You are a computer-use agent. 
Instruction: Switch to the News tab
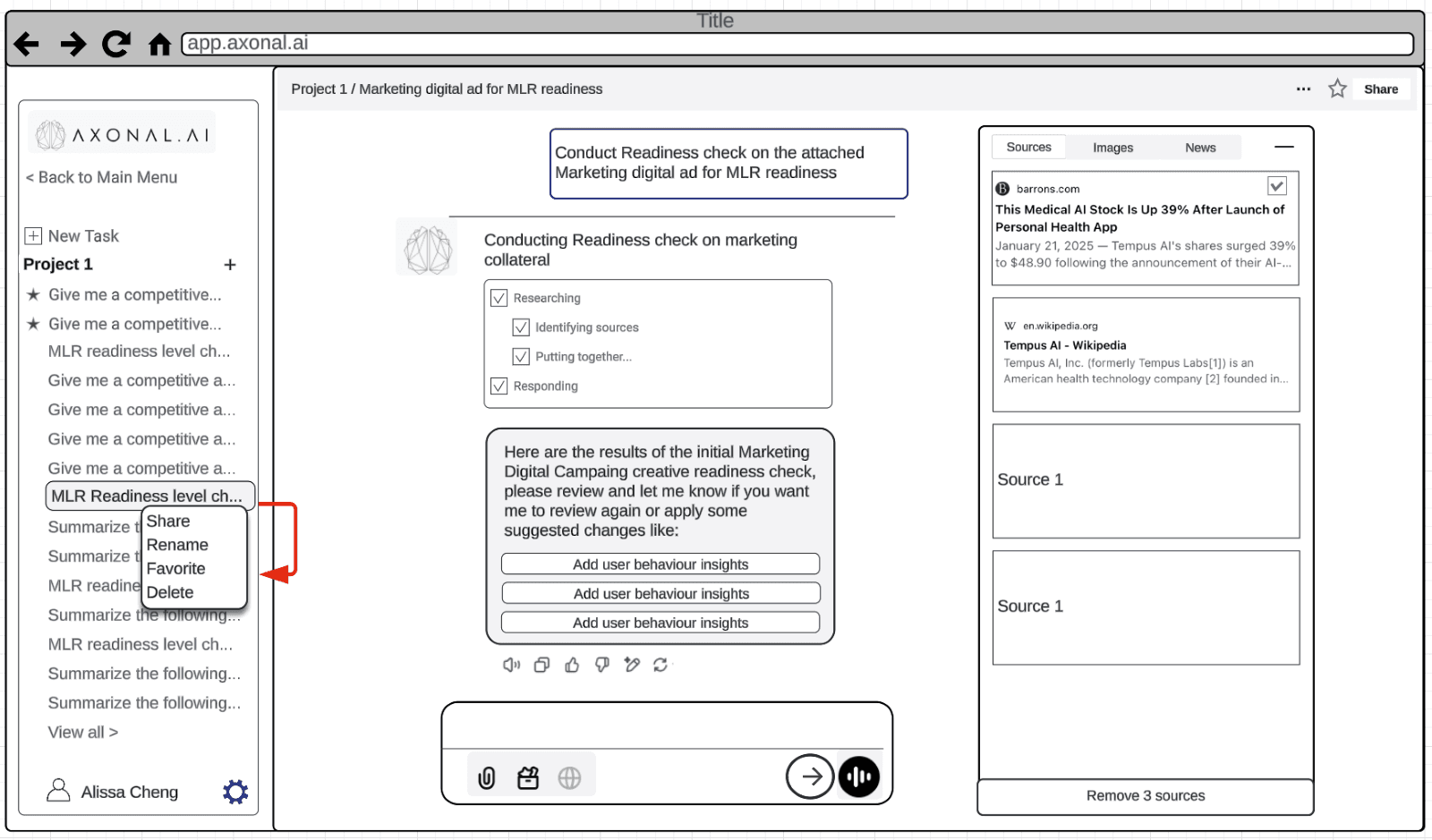(x=1200, y=148)
